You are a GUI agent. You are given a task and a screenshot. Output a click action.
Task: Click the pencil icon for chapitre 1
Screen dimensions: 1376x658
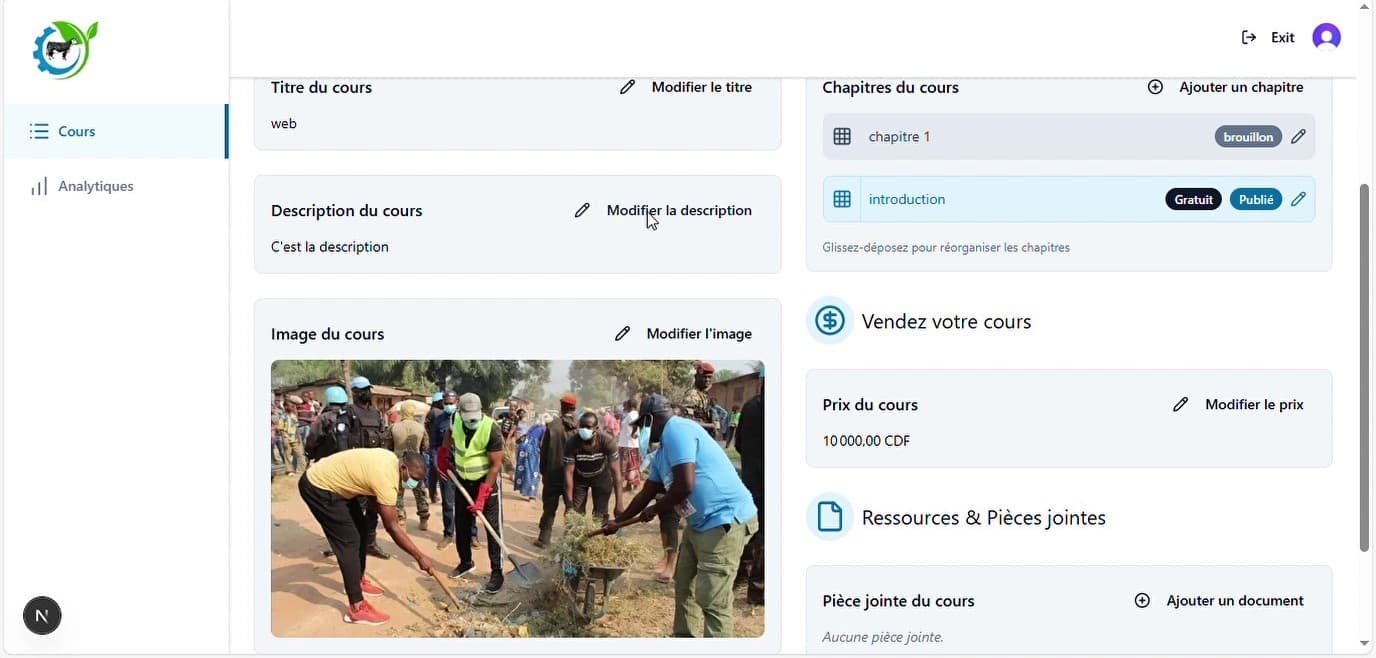tap(1298, 137)
